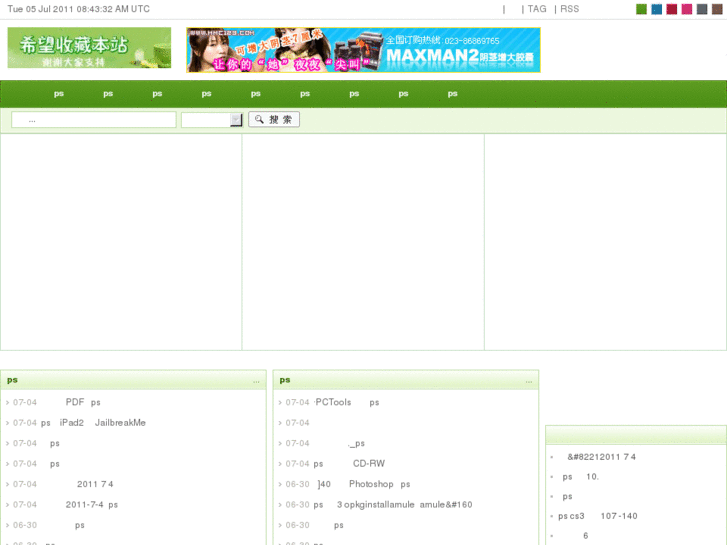Open the '2011-7-4 ps' article
The height and width of the screenshot is (545, 727).
(x=92, y=504)
